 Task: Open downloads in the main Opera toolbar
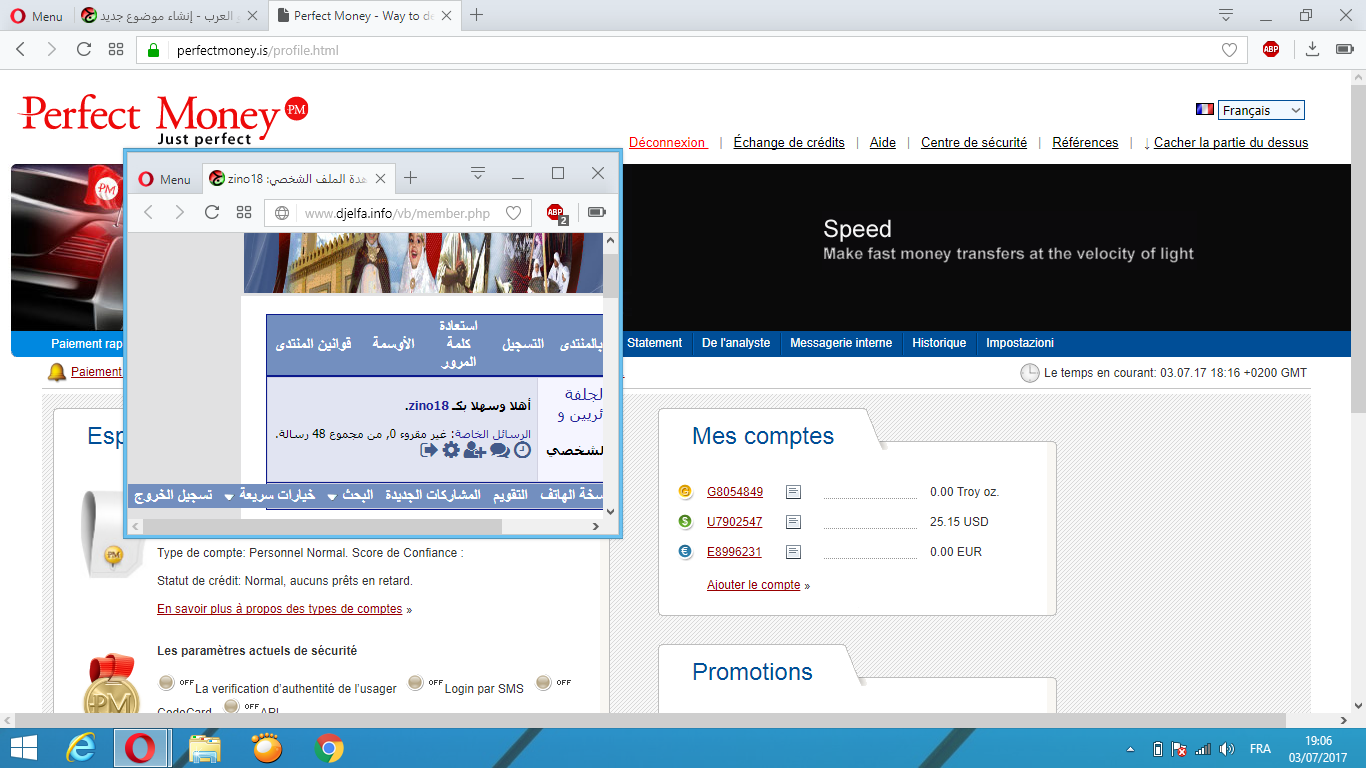[1313, 49]
